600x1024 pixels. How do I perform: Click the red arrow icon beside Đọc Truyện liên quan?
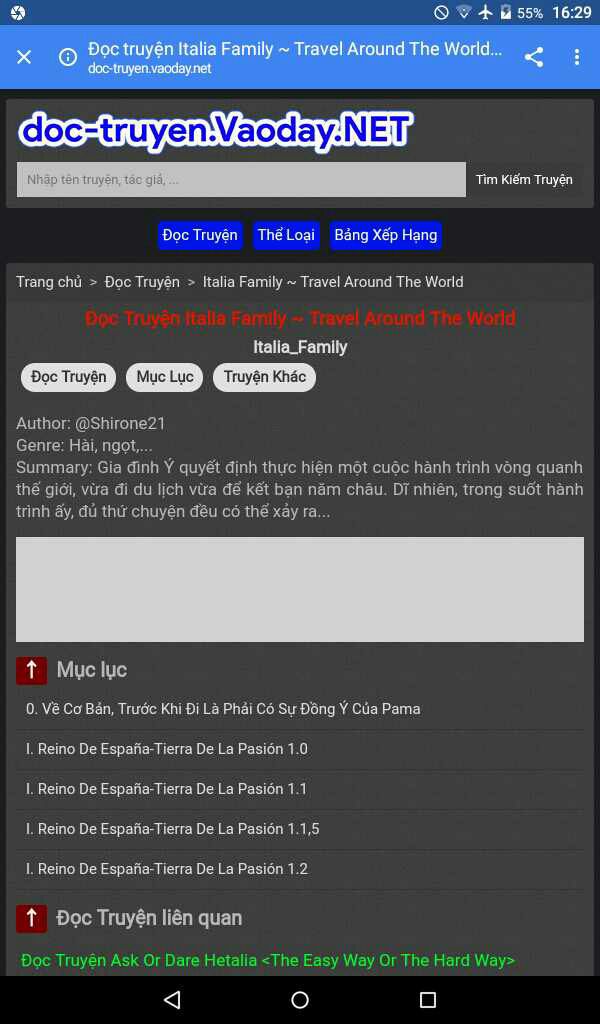tap(31, 918)
